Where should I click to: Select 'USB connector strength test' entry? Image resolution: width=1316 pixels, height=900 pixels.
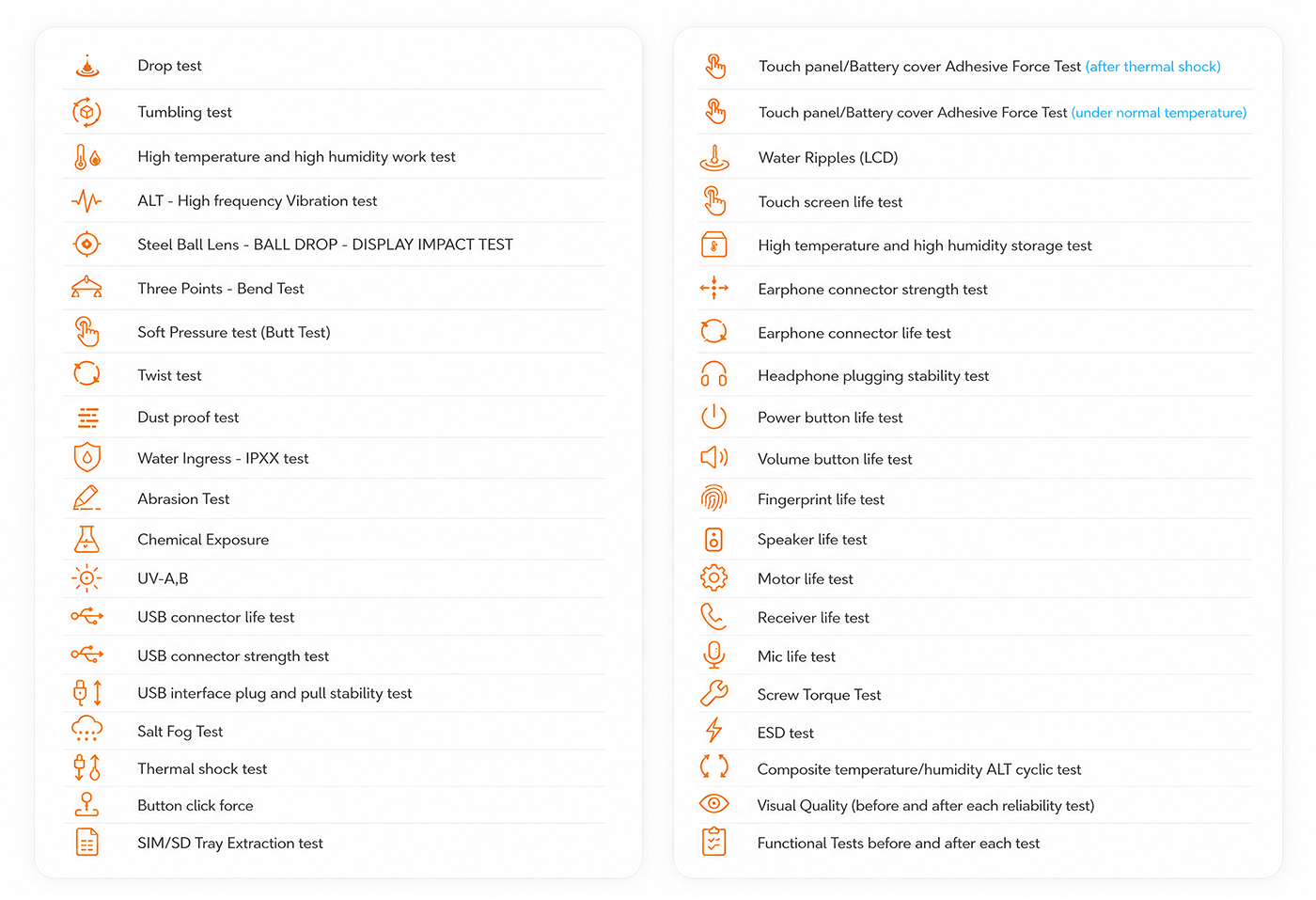point(233,656)
